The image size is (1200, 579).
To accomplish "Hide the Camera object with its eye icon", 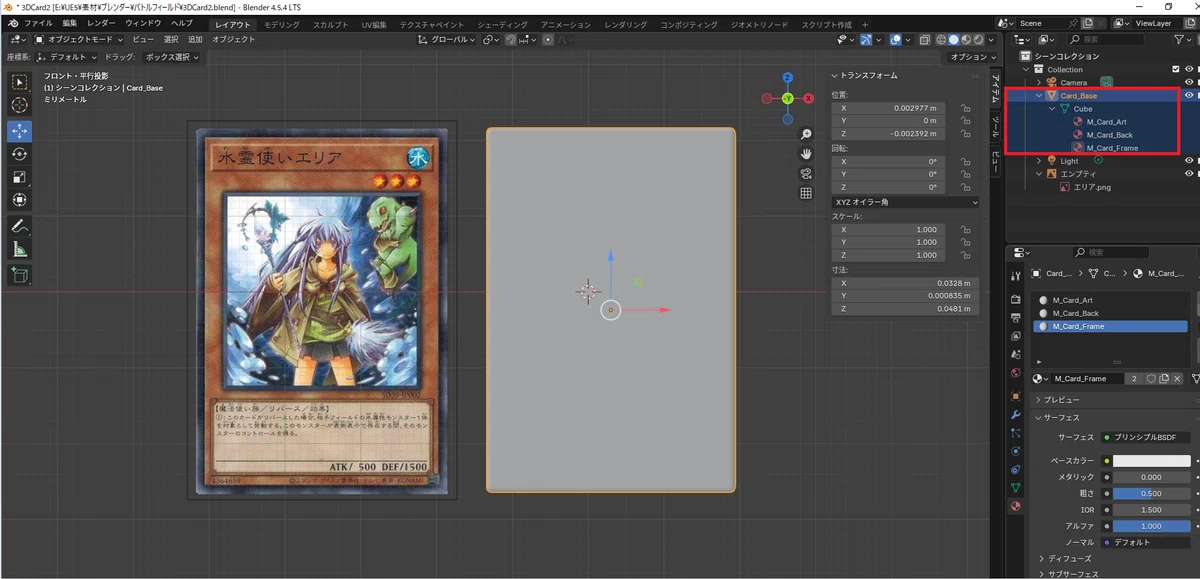I will (x=1189, y=82).
